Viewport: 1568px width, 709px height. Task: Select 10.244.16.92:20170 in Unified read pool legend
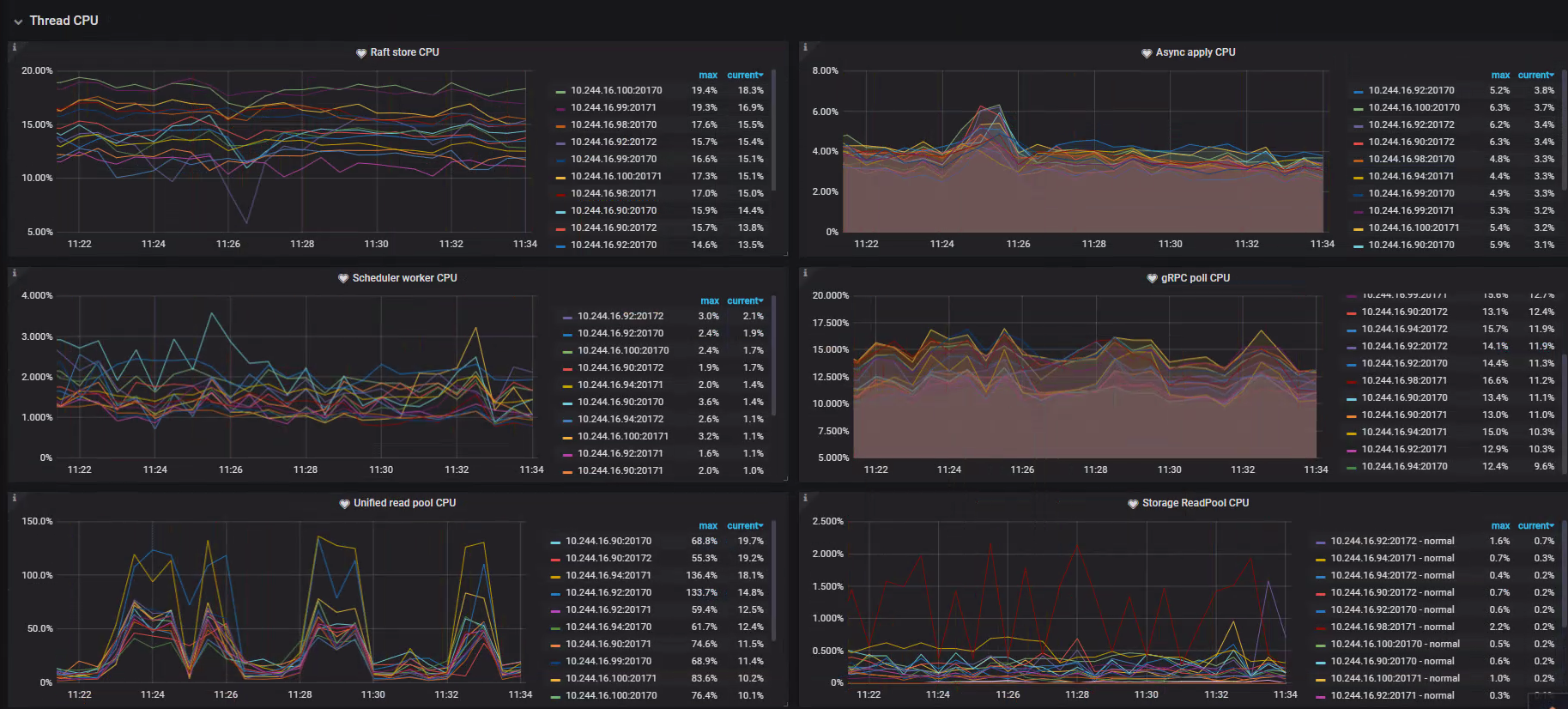point(608,592)
